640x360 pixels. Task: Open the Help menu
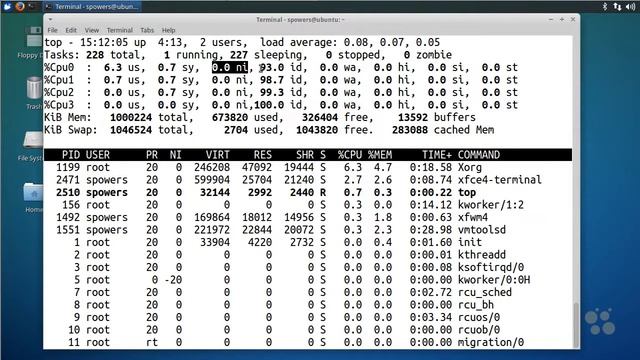[x=168, y=30]
